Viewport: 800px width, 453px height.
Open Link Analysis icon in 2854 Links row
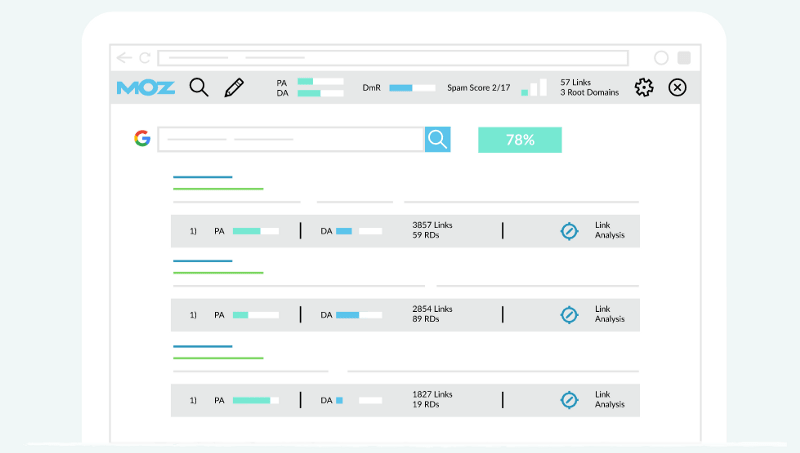tap(569, 315)
